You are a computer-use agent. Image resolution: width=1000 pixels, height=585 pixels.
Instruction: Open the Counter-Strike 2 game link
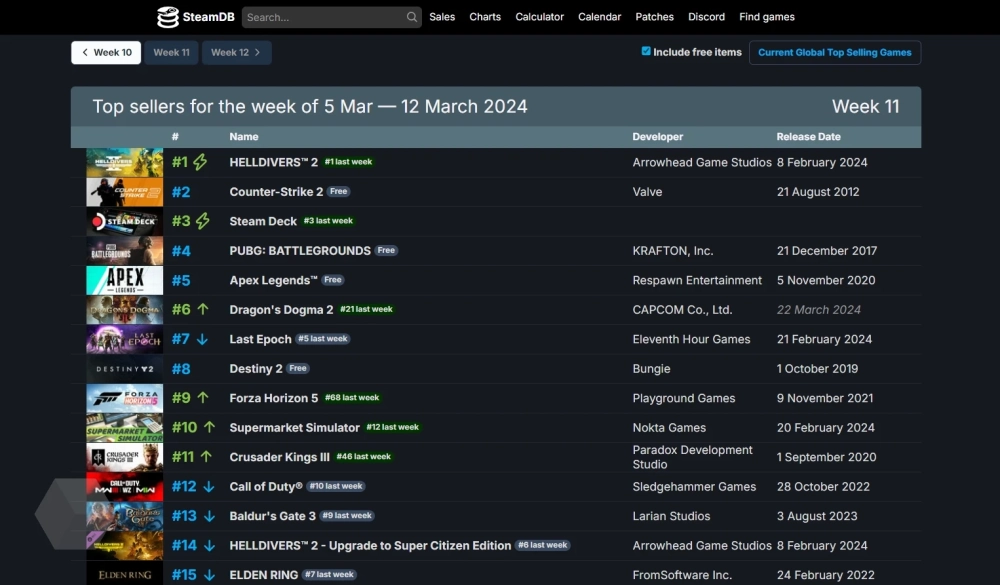[276, 192]
